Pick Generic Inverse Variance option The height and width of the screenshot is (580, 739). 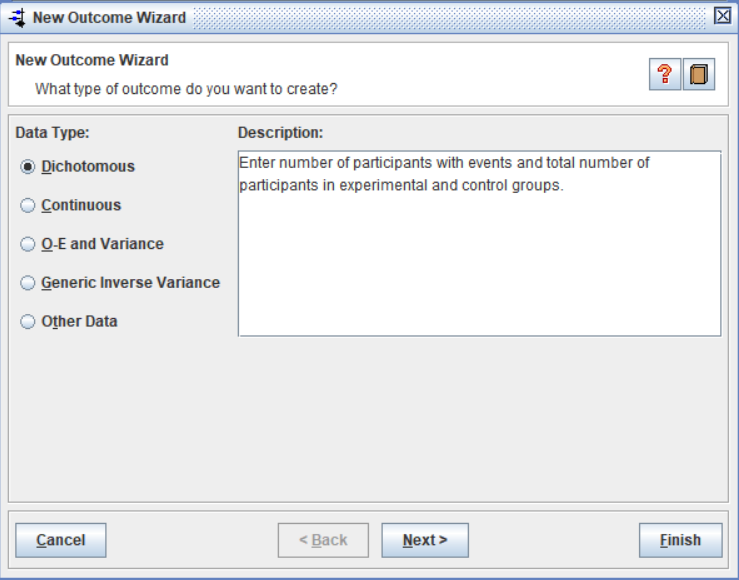[x=28, y=283]
